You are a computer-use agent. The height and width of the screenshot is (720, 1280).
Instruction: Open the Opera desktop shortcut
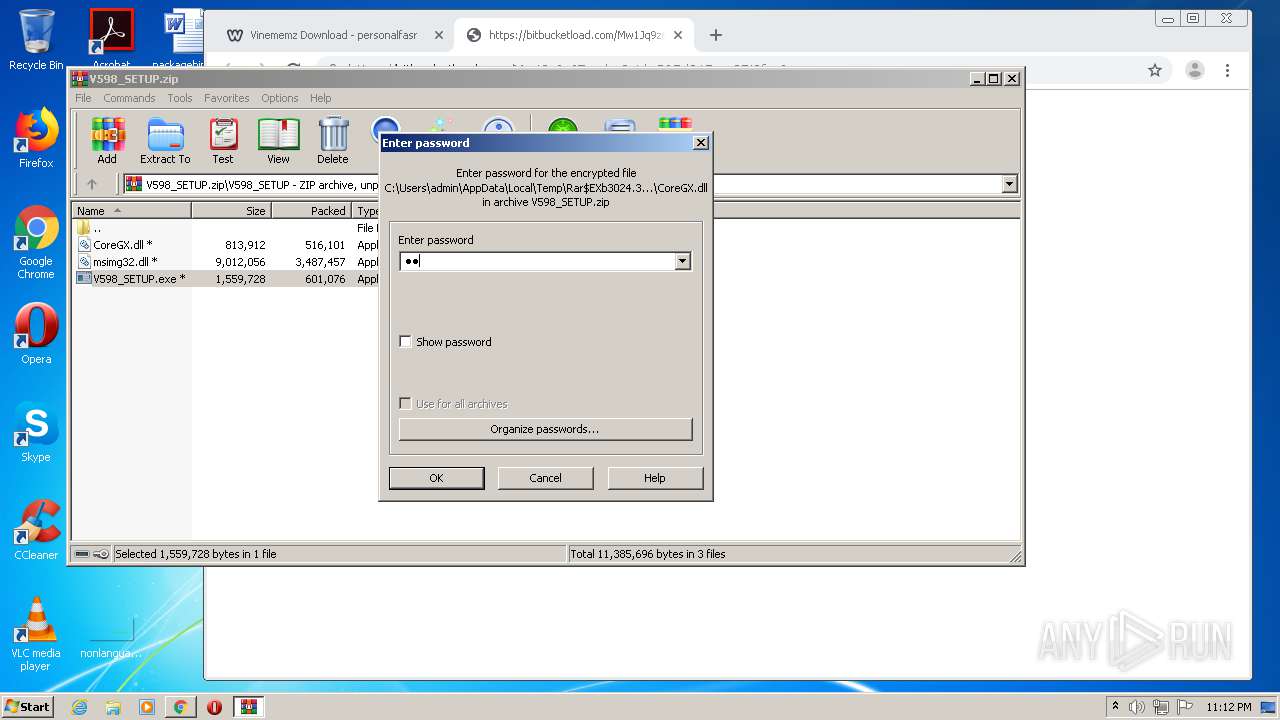pos(36,334)
